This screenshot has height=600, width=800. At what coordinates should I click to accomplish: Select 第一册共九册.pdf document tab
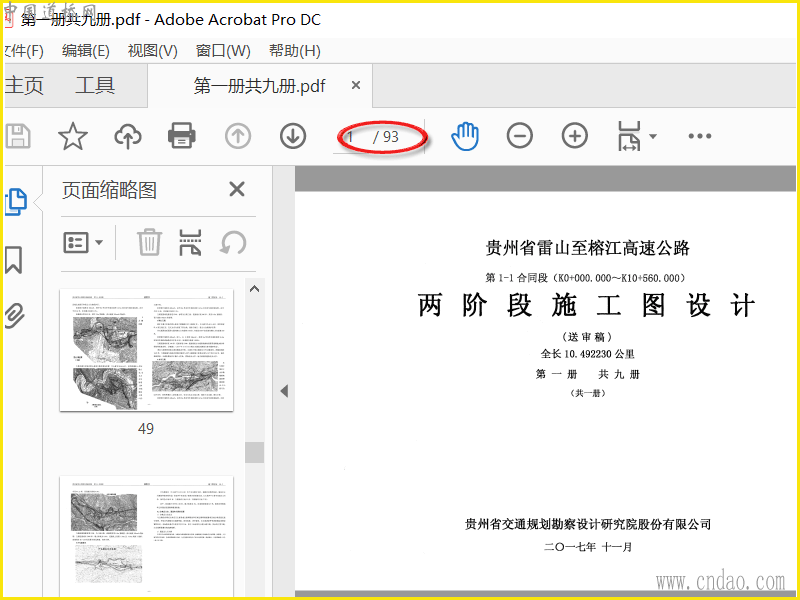pos(259,86)
